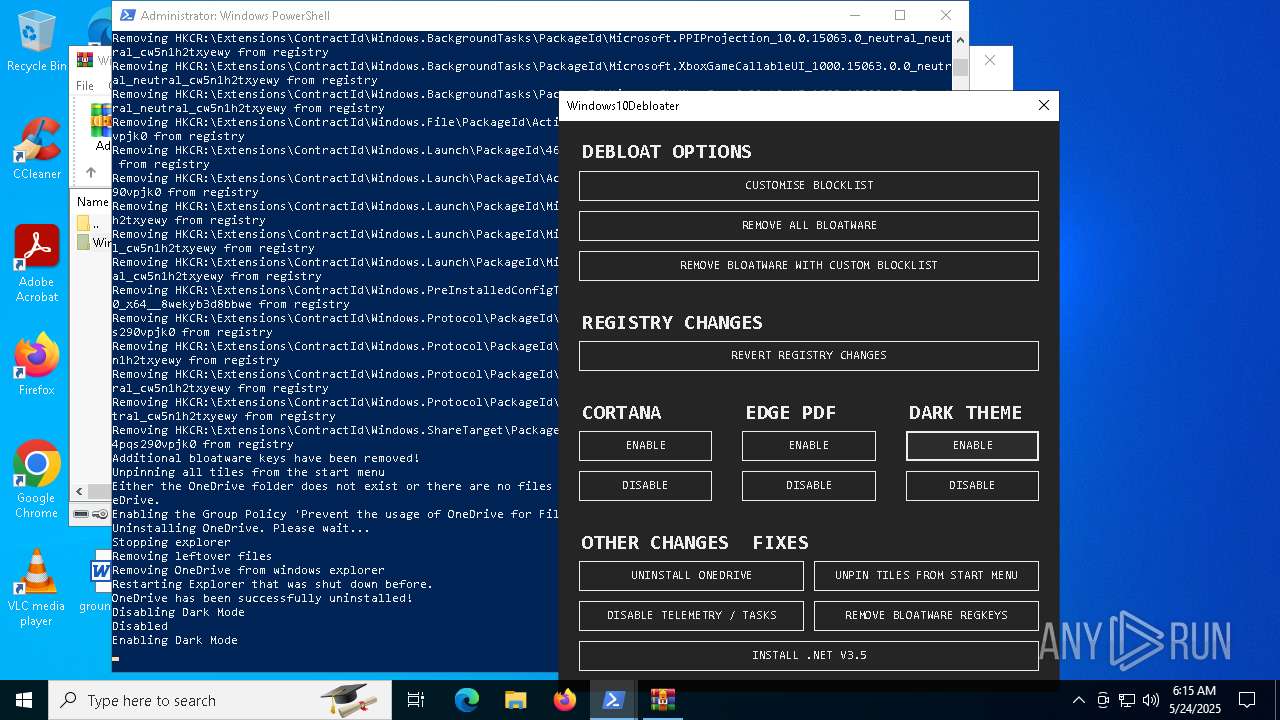
Task: Click Install .NET V3.5 button
Action: (x=809, y=656)
